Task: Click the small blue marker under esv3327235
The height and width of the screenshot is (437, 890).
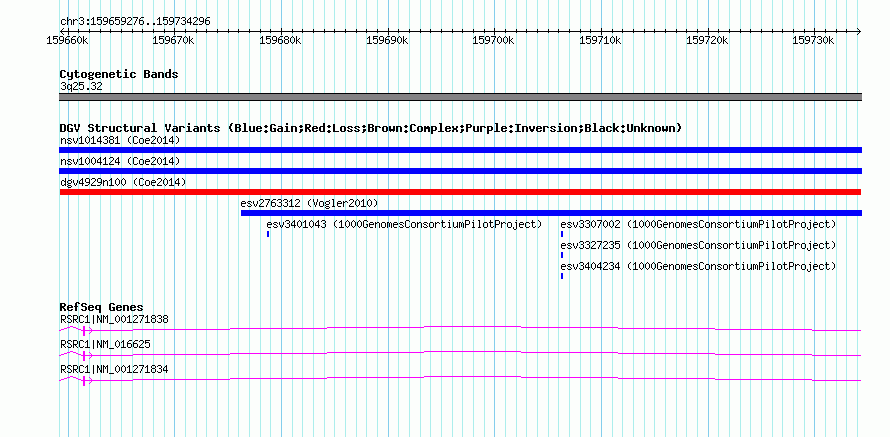Action: (x=562, y=255)
